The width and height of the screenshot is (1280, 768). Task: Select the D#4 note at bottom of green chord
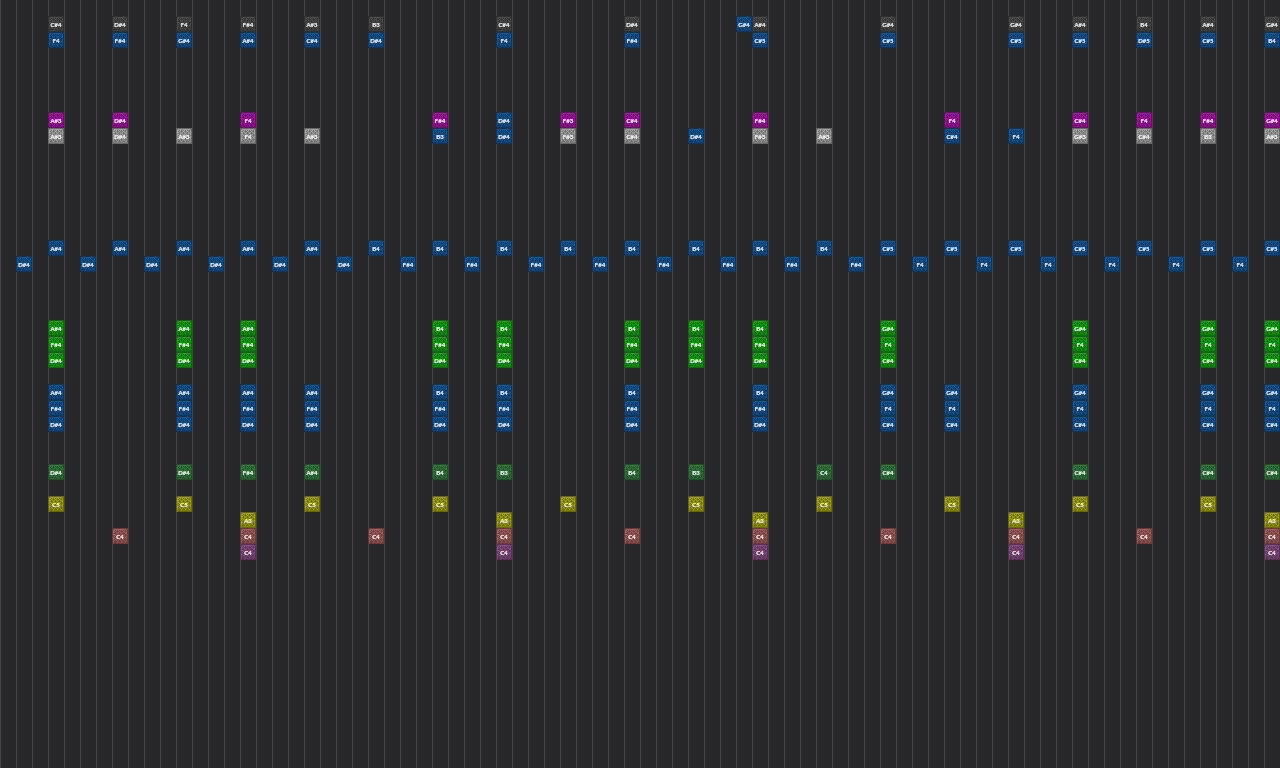55,361
